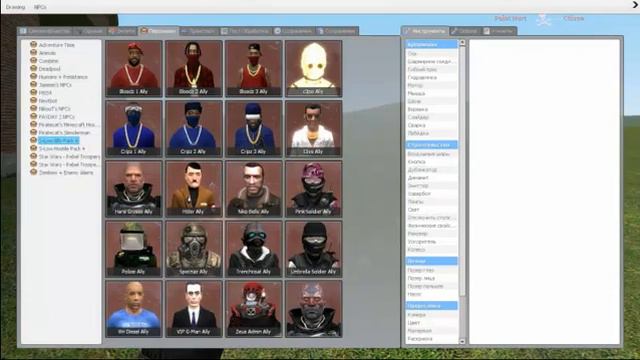Collapse the Ограничения tool category header
Screen dimensions: 640x360
pos(431,44)
